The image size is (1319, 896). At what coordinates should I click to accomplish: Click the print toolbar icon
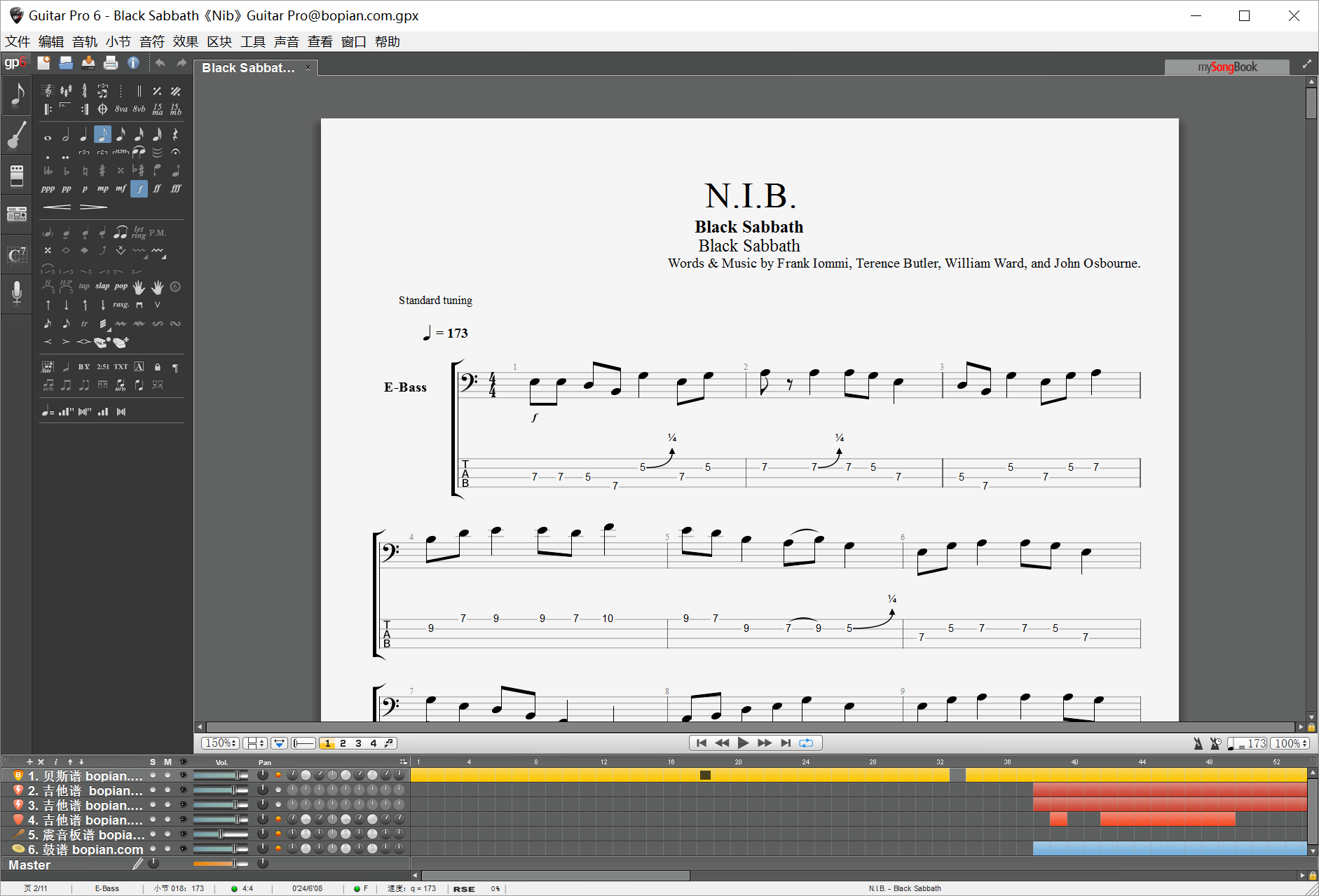click(x=111, y=64)
